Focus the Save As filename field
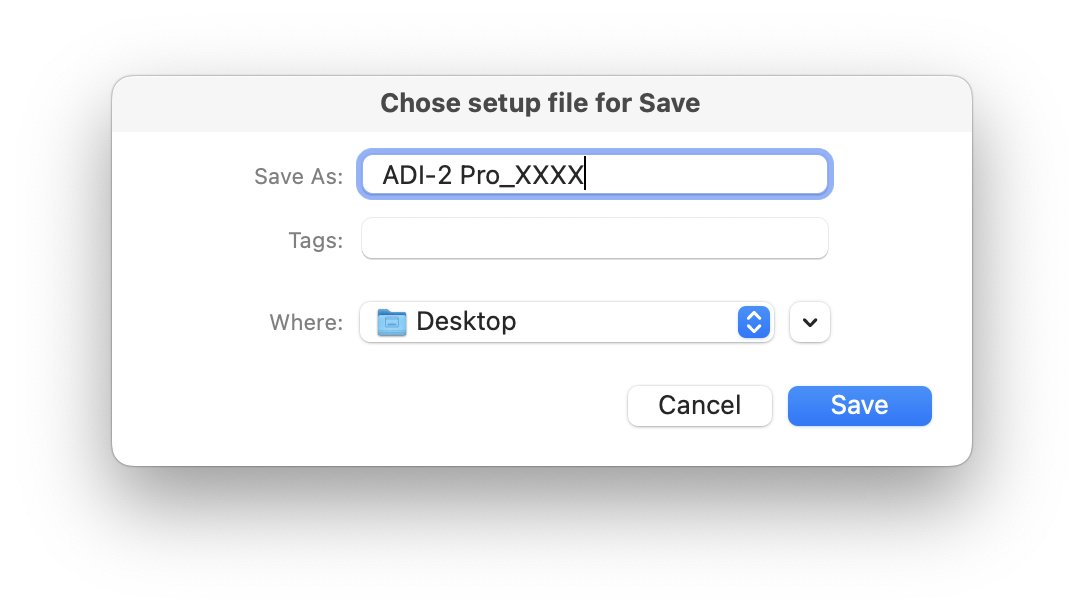 [x=595, y=174]
